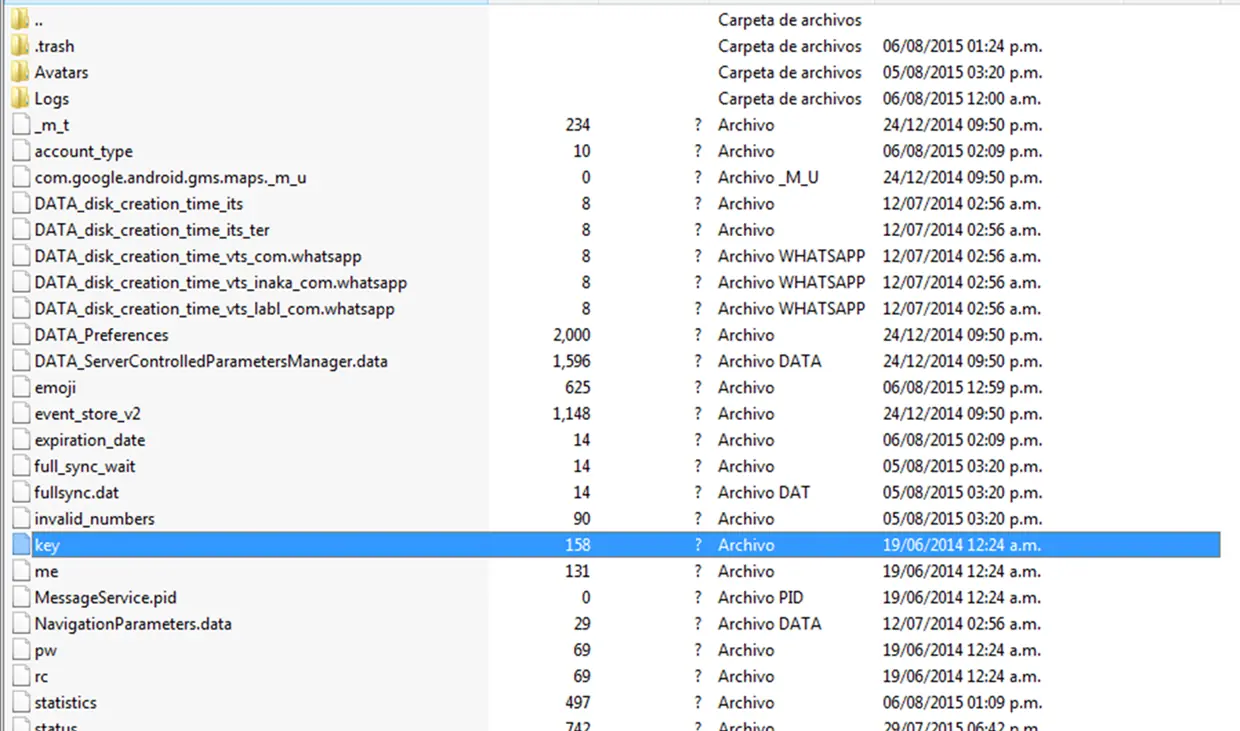This screenshot has height=731, width=1240.
Task: Click the file icon next to expiration_date
Action: click(x=21, y=440)
